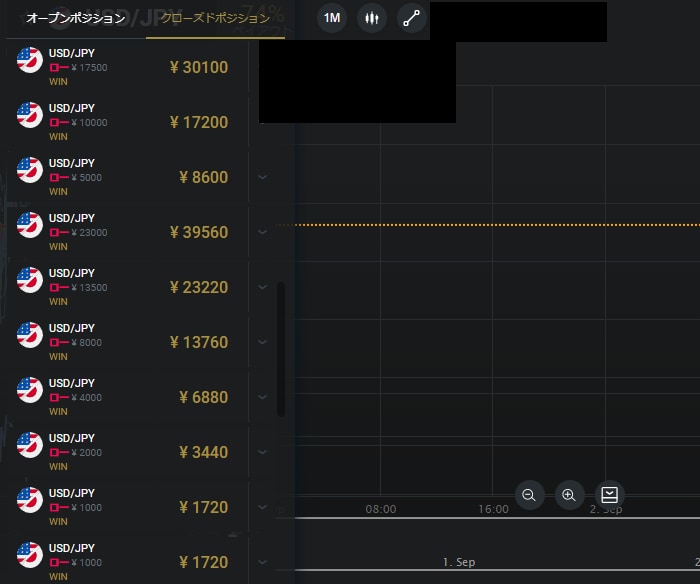The image size is (700, 584).
Task: Expand the ¥3440 position details
Action: (262, 452)
